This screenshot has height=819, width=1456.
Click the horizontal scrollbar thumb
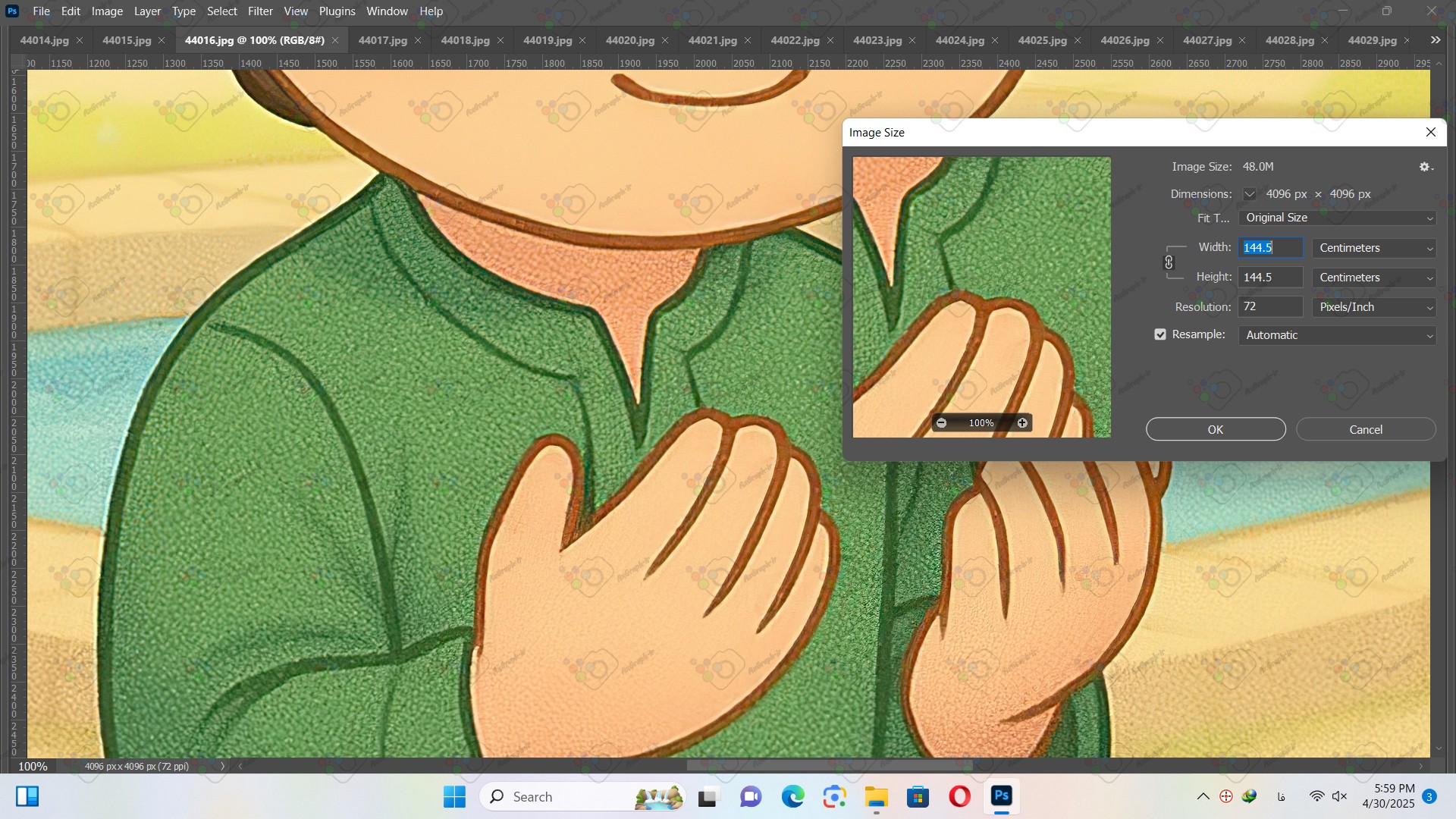tap(830, 767)
